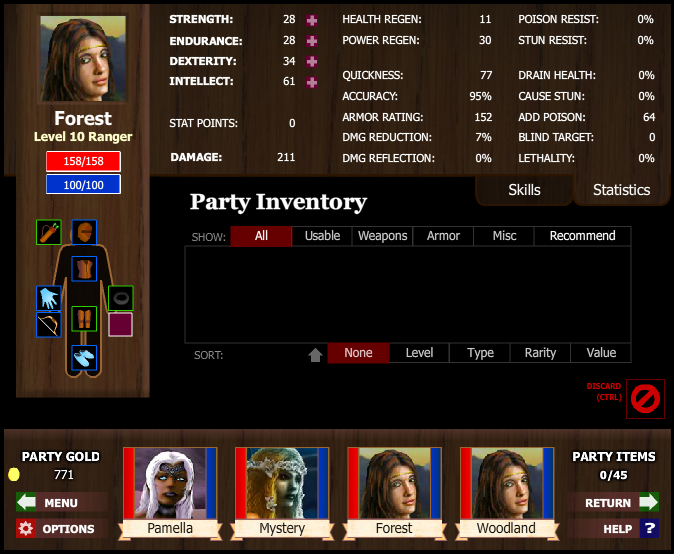This screenshot has width=674, height=554.
Task: Click the party gold coin icon
Action: pos(14,474)
